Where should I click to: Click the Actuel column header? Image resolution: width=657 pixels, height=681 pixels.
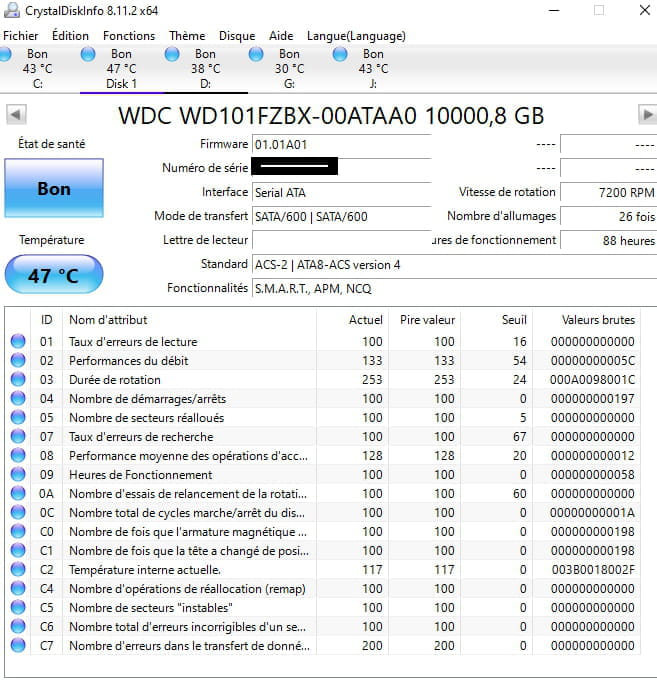[352, 320]
